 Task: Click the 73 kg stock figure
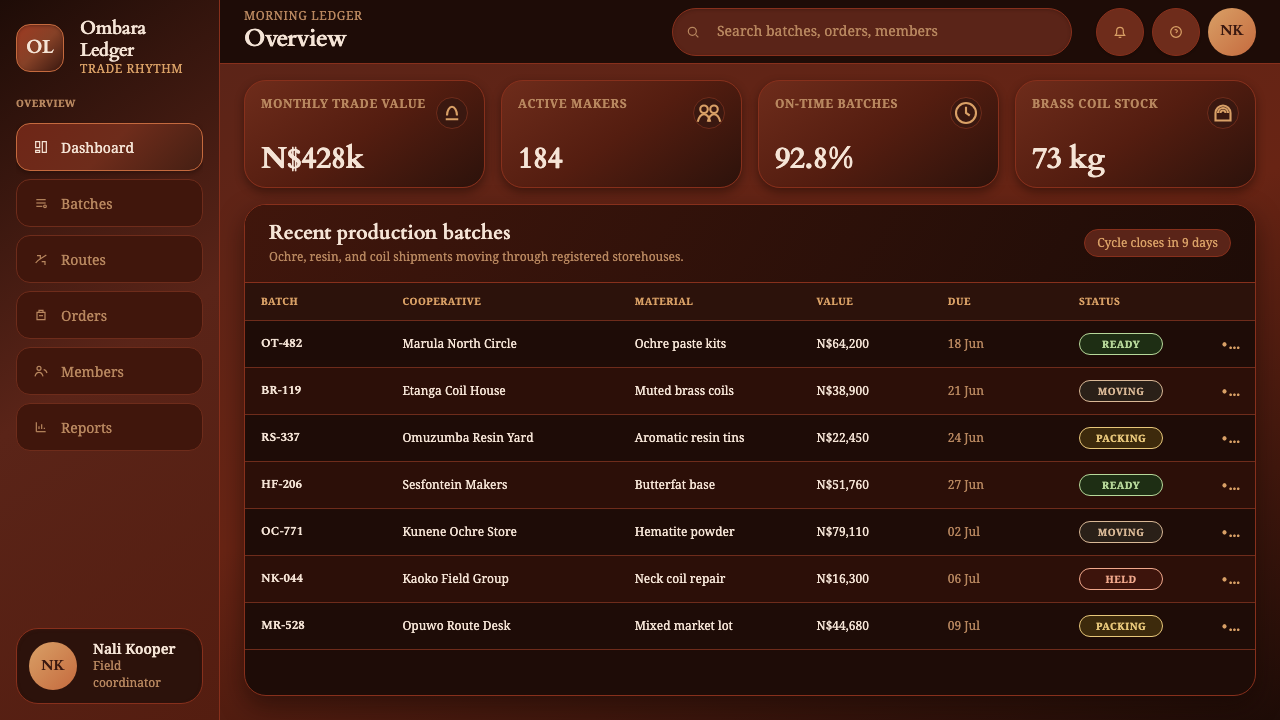click(x=1068, y=159)
